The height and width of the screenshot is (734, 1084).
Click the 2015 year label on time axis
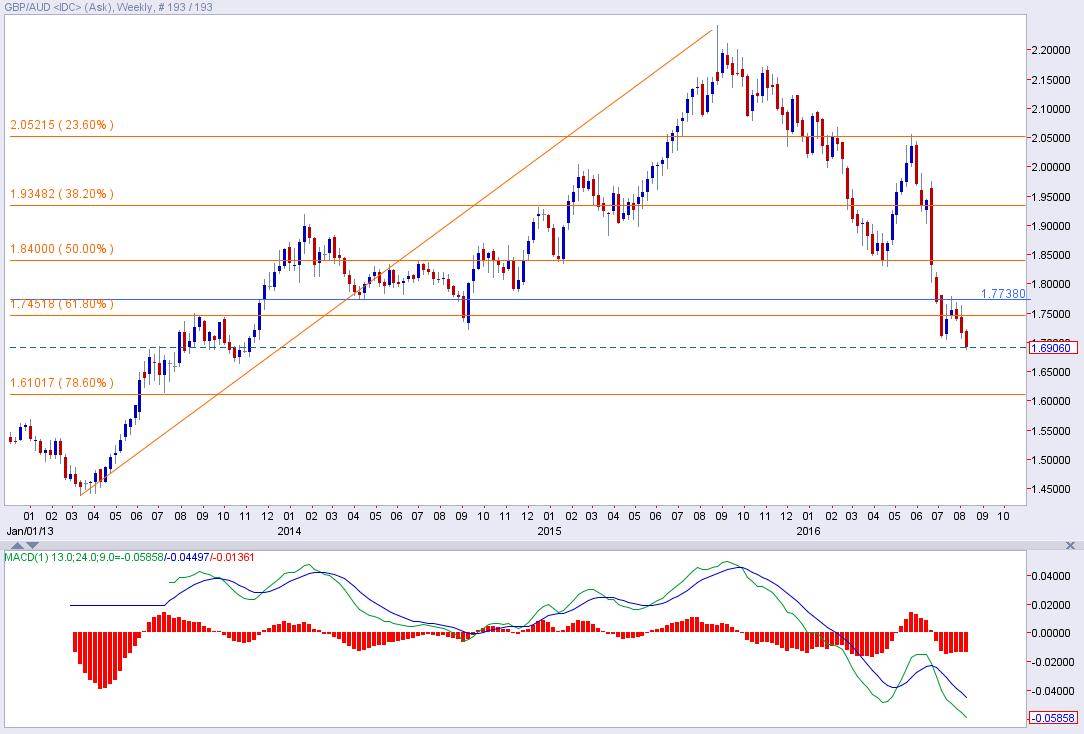coord(550,531)
